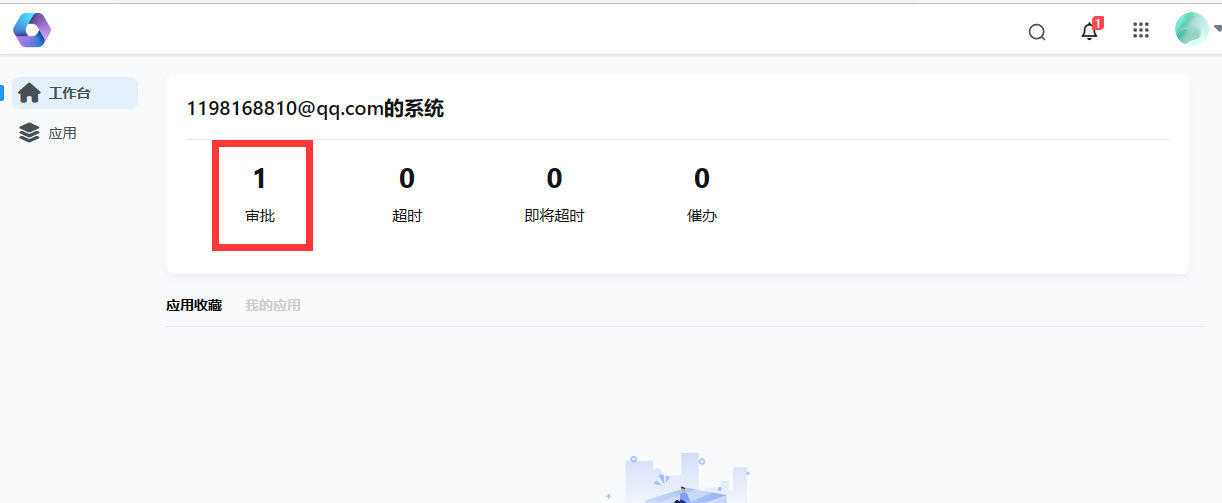Select 工作台 in sidebar

click(x=75, y=93)
